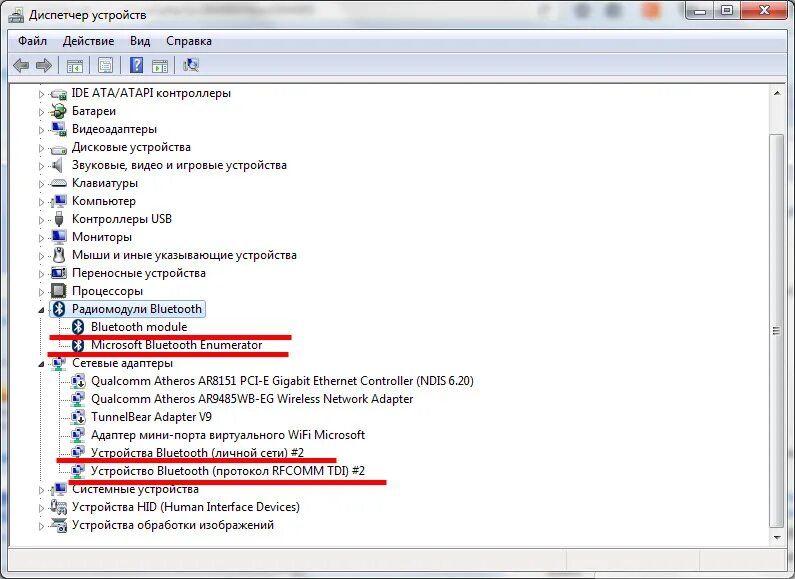Click the Device Manager title bar icon
Screen dimensions: 795x579
[16, 15]
